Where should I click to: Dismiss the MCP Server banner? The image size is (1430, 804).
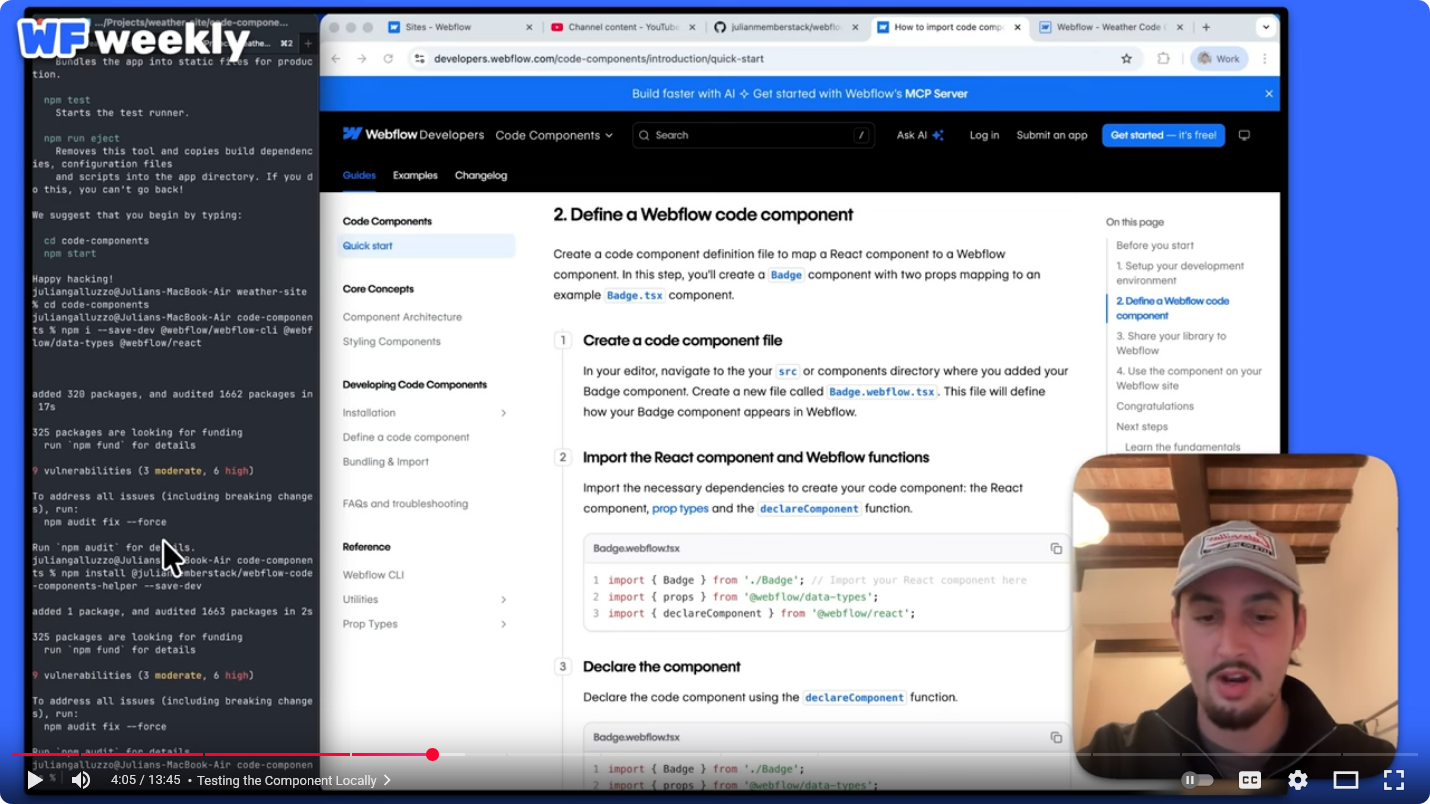tap(1268, 94)
